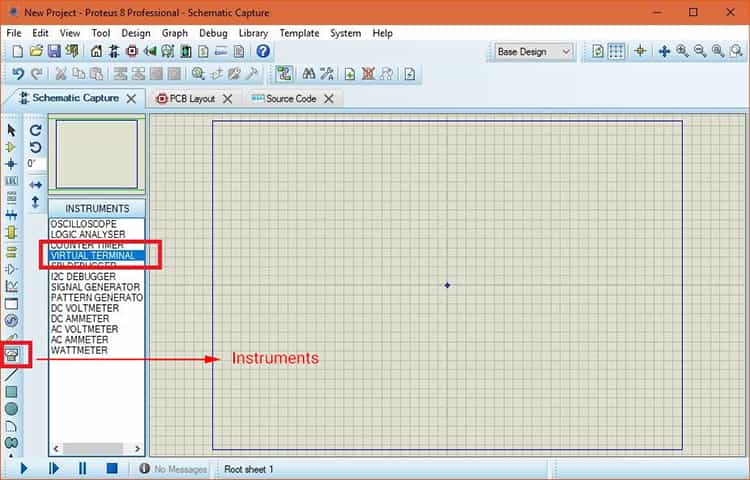750x480 pixels.
Task: Open Search and Tag binoculars tool
Action: tap(309, 74)
